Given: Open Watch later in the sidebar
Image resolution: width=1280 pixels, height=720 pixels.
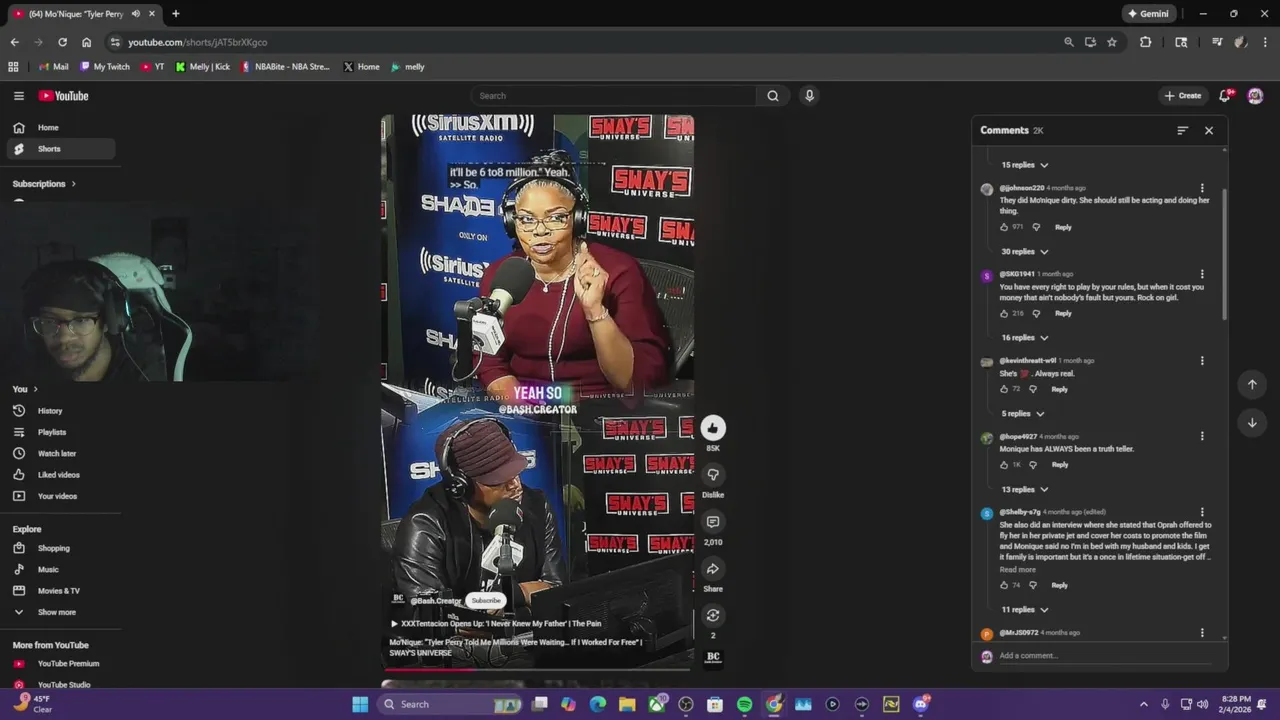Looking at the screenshot, I should [62, 454].
